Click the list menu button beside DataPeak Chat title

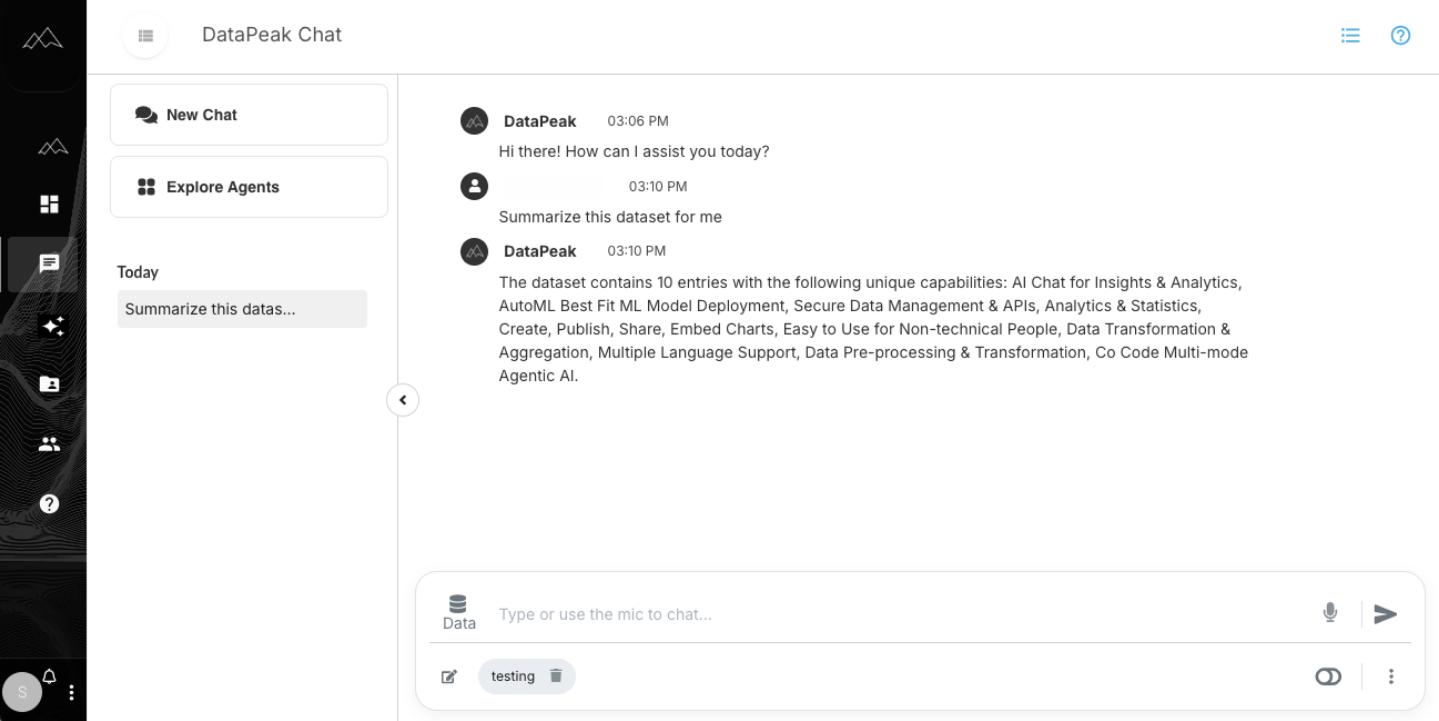pyautogui.click(x=146, y=36)
